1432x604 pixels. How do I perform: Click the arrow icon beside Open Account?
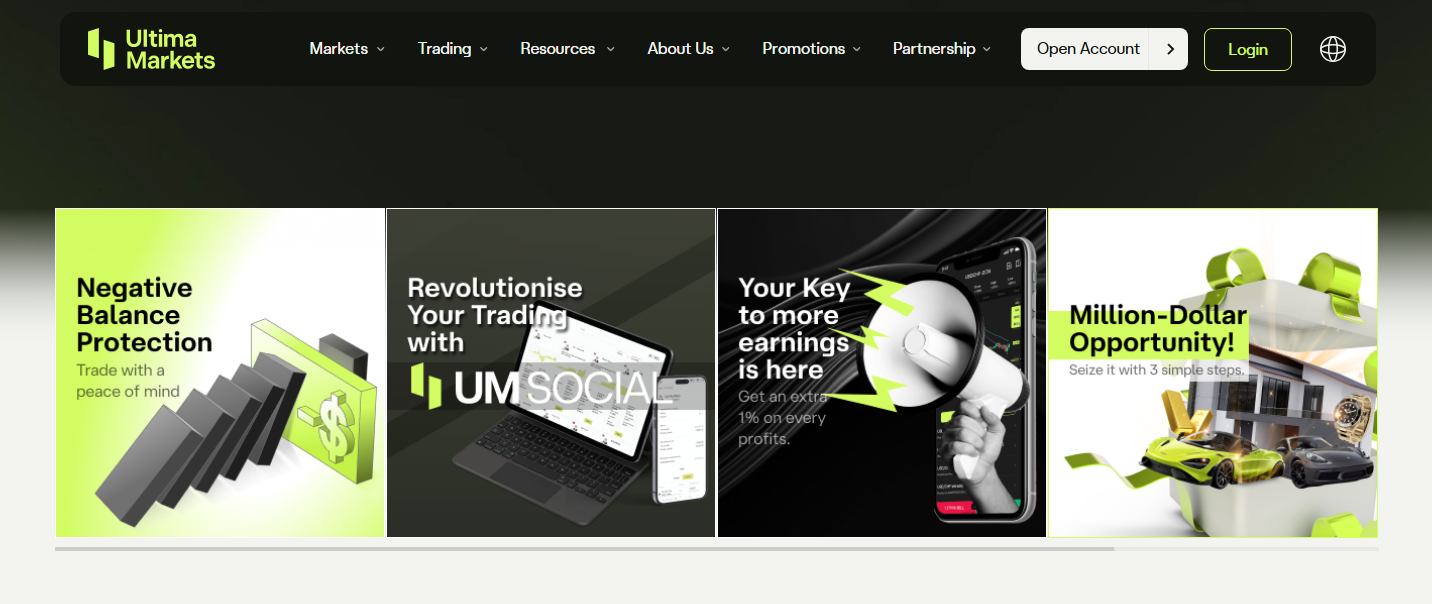tap(1169, 49)
